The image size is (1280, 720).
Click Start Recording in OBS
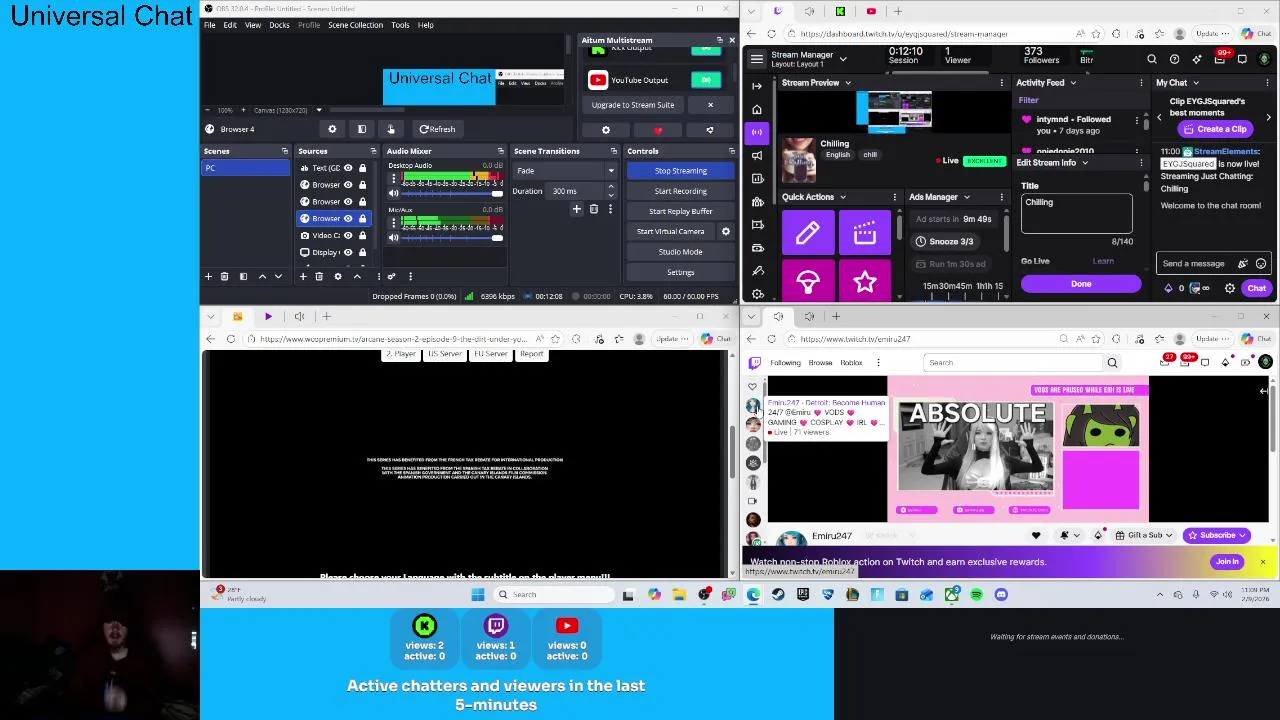[680, 191]
